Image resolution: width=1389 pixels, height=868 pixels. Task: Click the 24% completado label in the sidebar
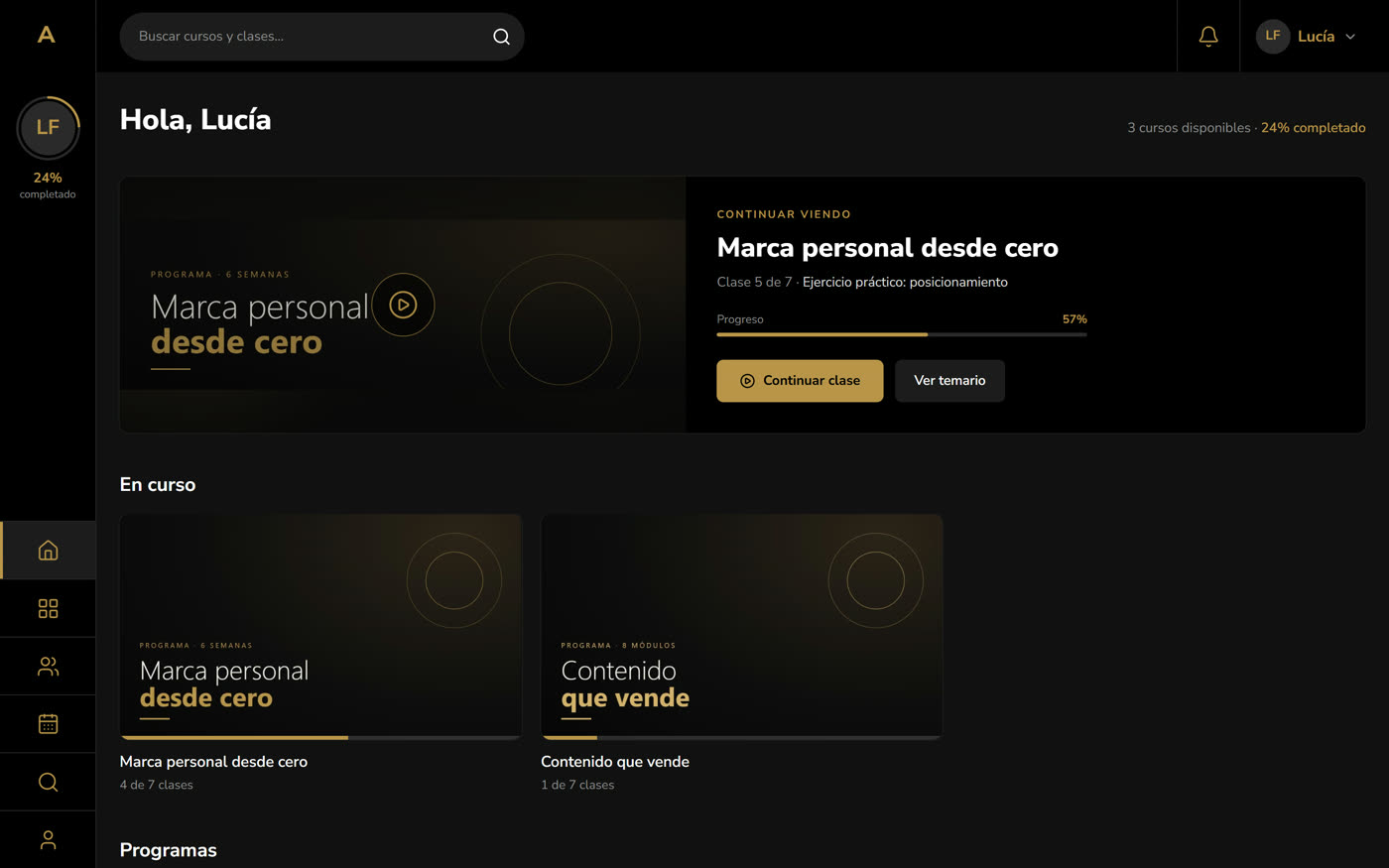pos(48,185)
